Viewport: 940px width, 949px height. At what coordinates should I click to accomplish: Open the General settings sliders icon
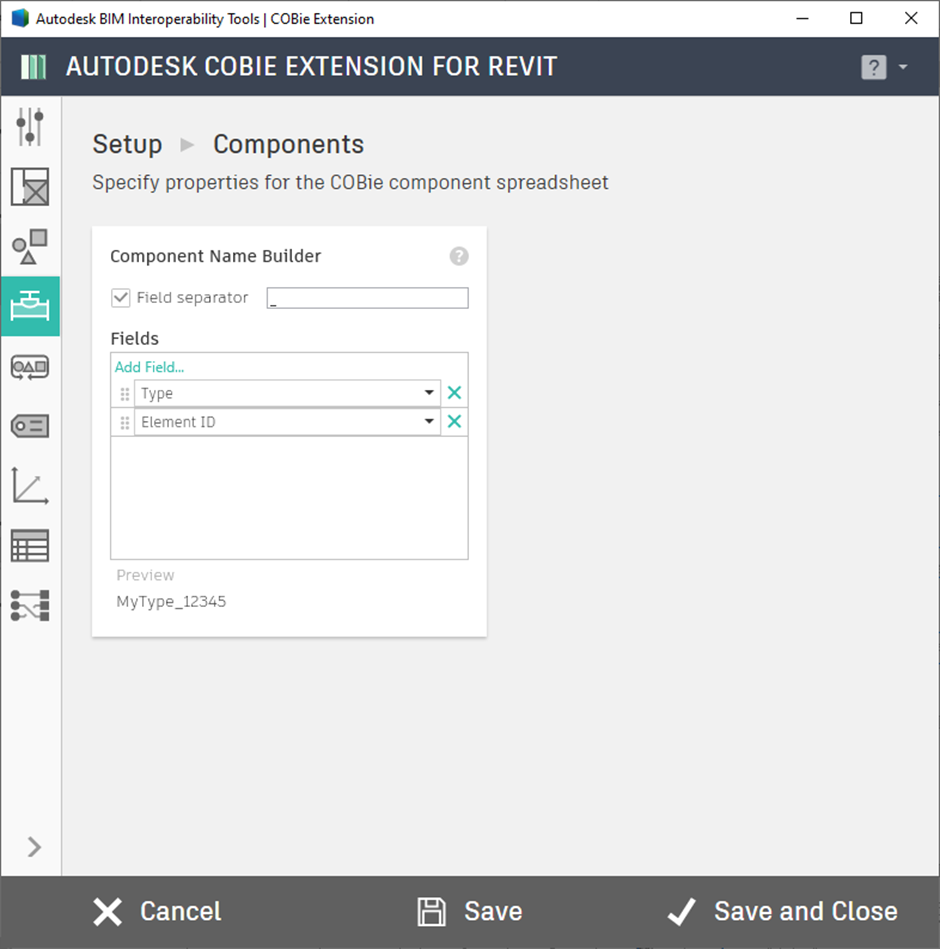[x=30, y=126]
